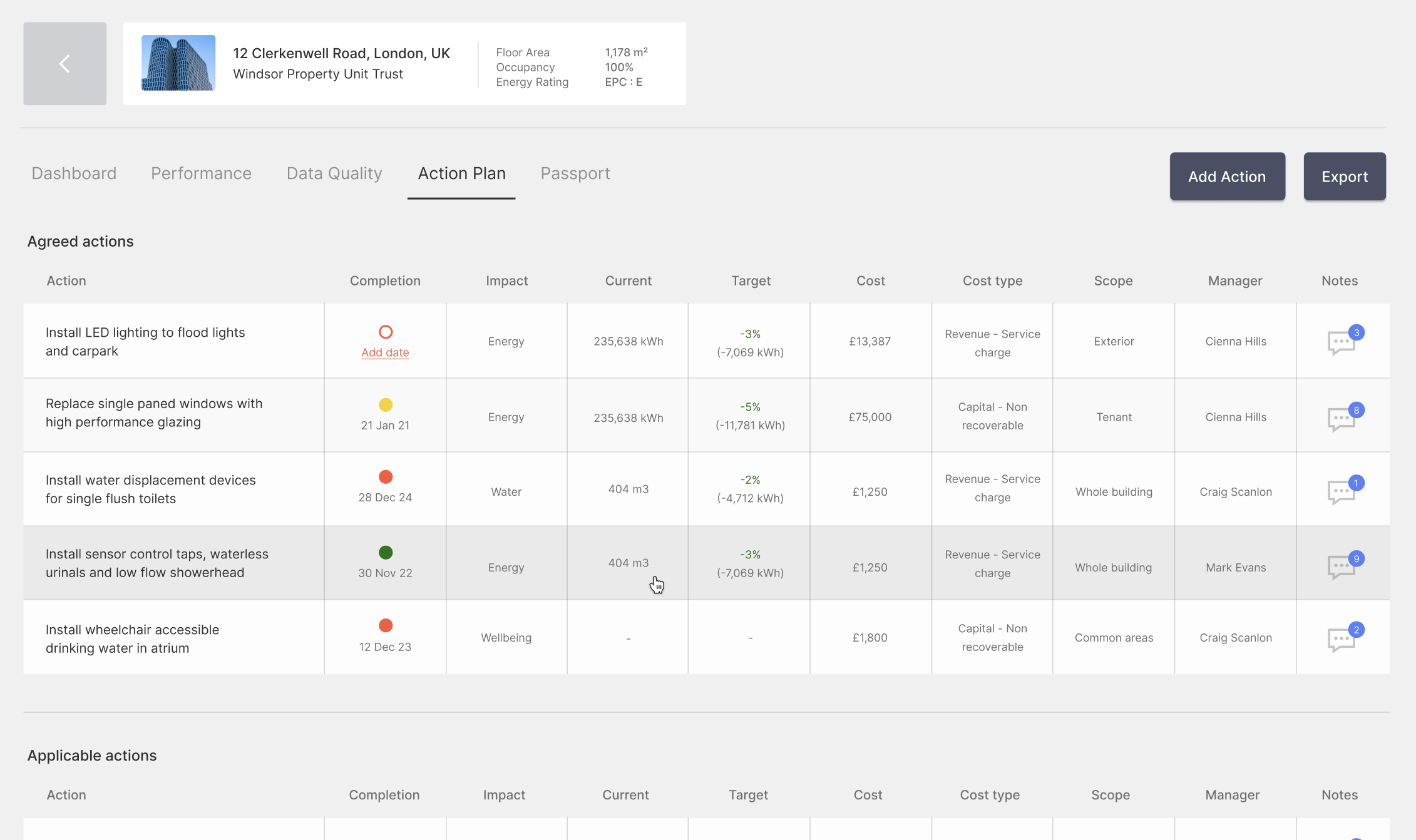The width and height of the screenshot is (1416, 840).
Task: Open the Passport tab
Action: 575,173
